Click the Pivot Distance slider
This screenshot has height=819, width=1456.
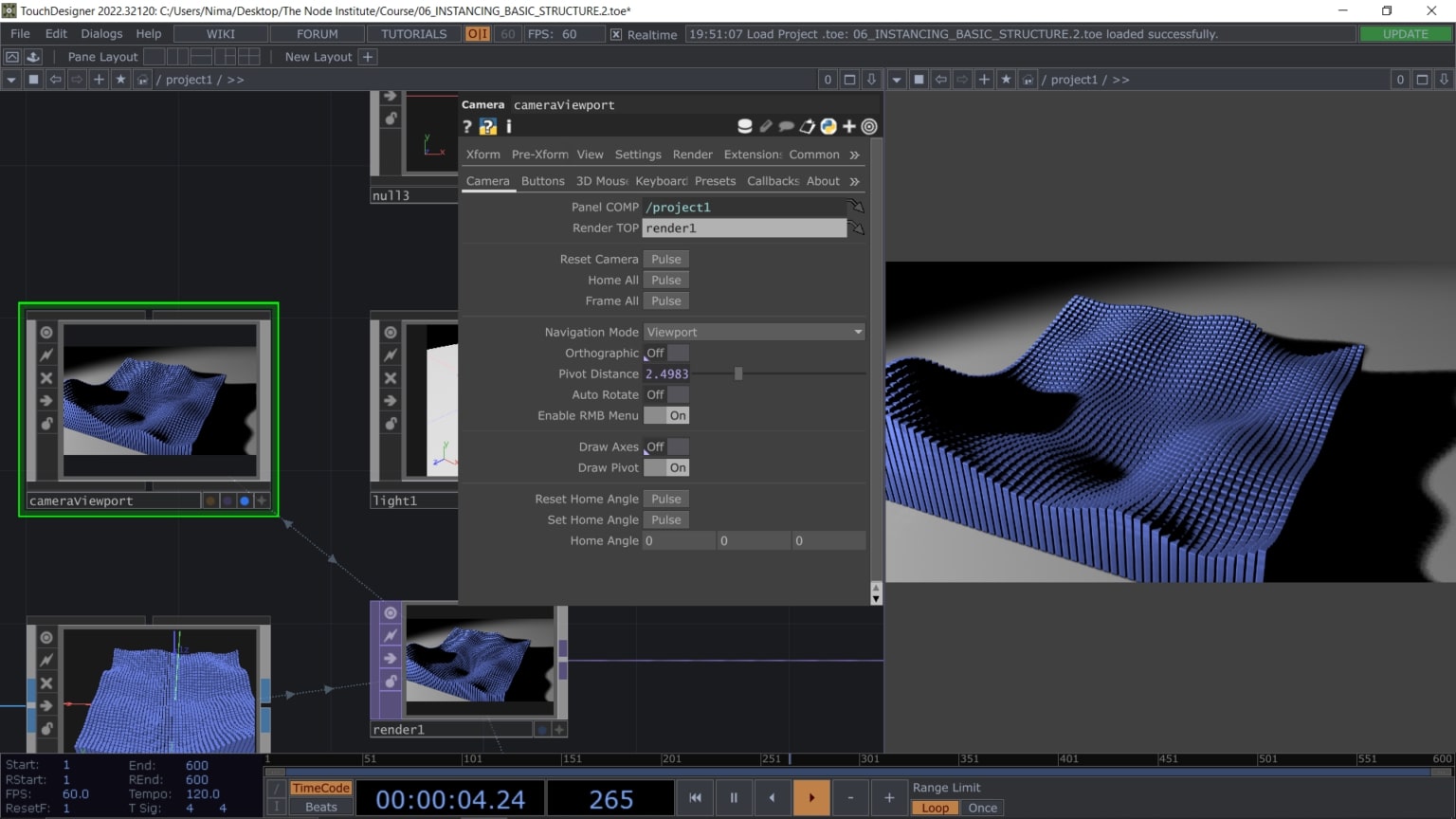(738, 373)
